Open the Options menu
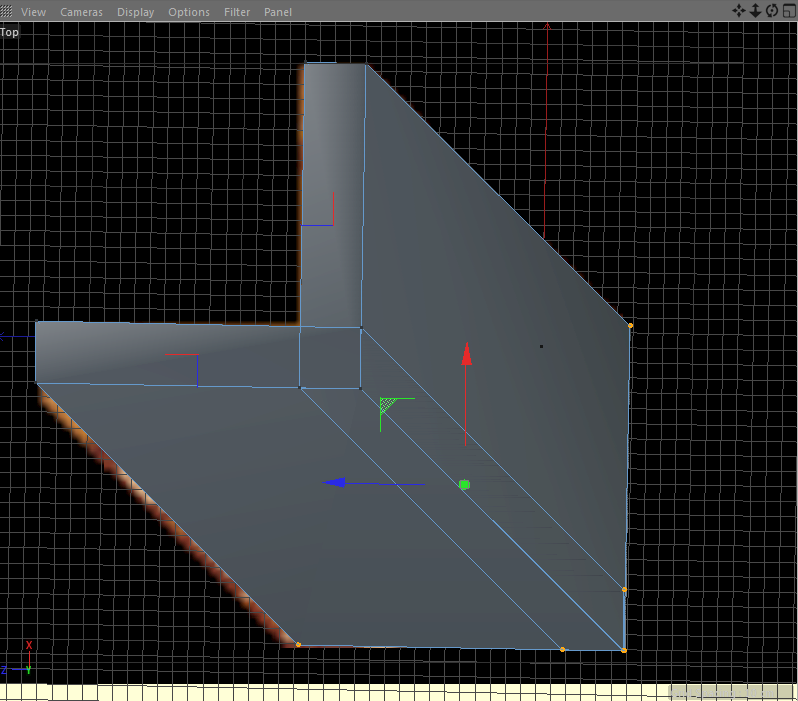Viewport: 798px width, 701px height. (189, 12)
